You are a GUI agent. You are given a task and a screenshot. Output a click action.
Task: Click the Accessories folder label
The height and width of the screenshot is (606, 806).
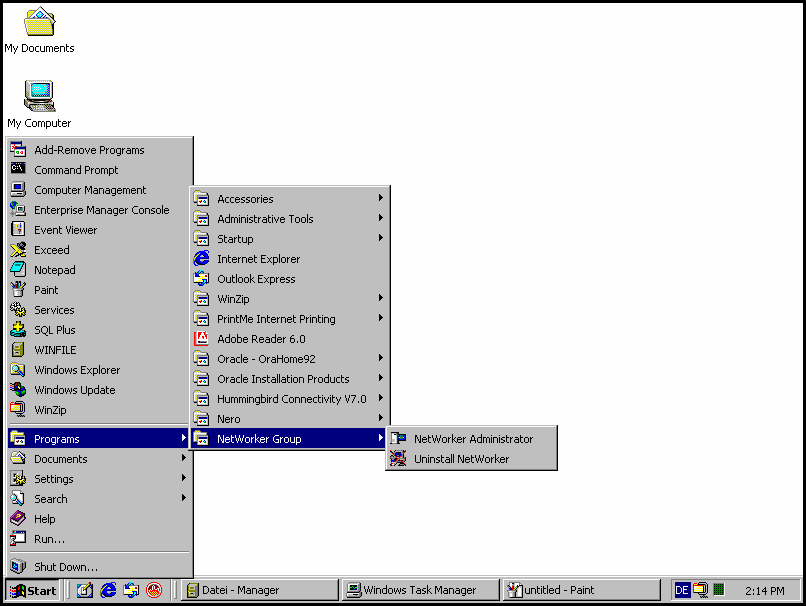tap(245, 199)
